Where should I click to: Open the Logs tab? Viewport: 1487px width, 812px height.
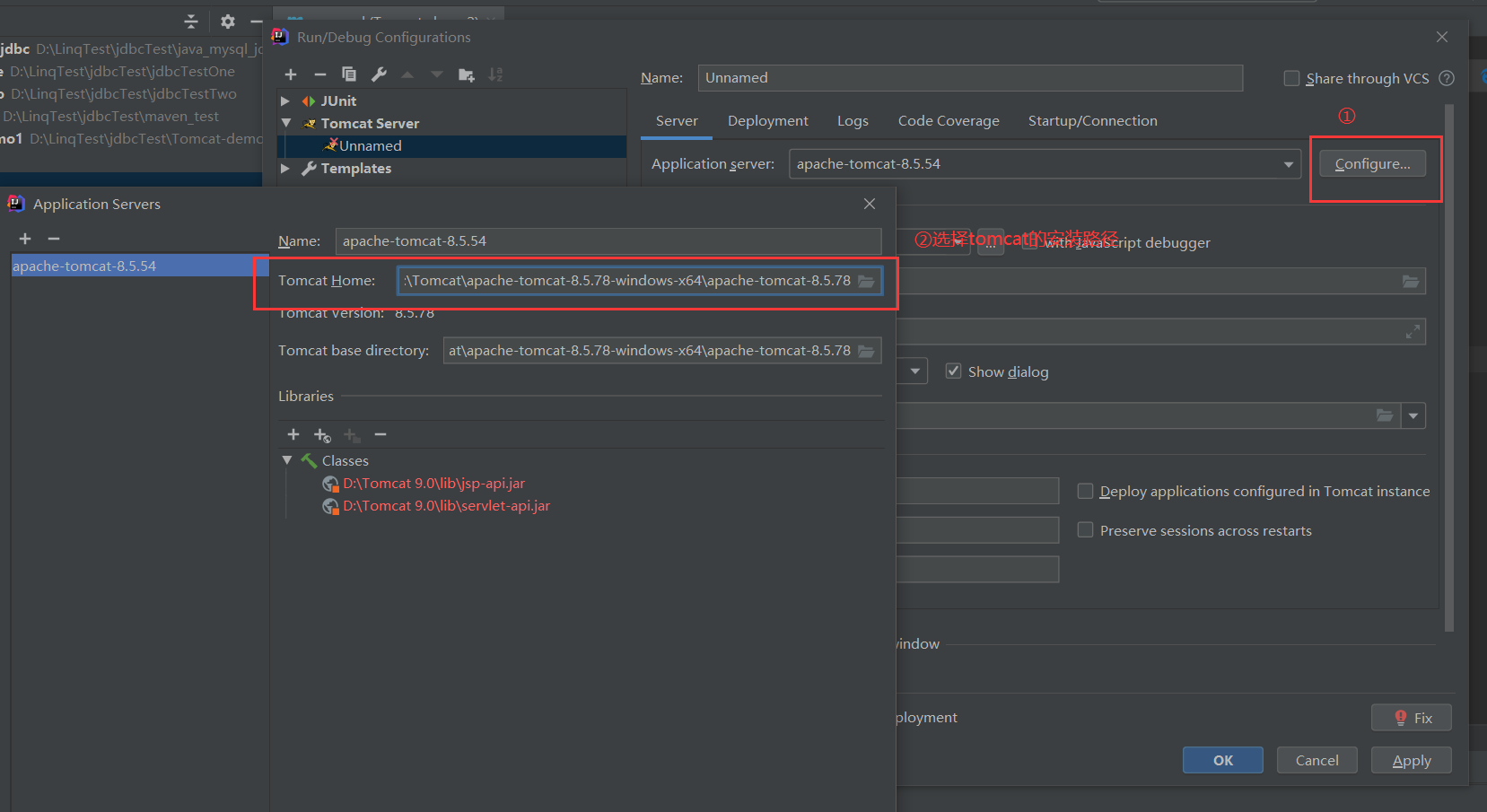coord(853,121)
